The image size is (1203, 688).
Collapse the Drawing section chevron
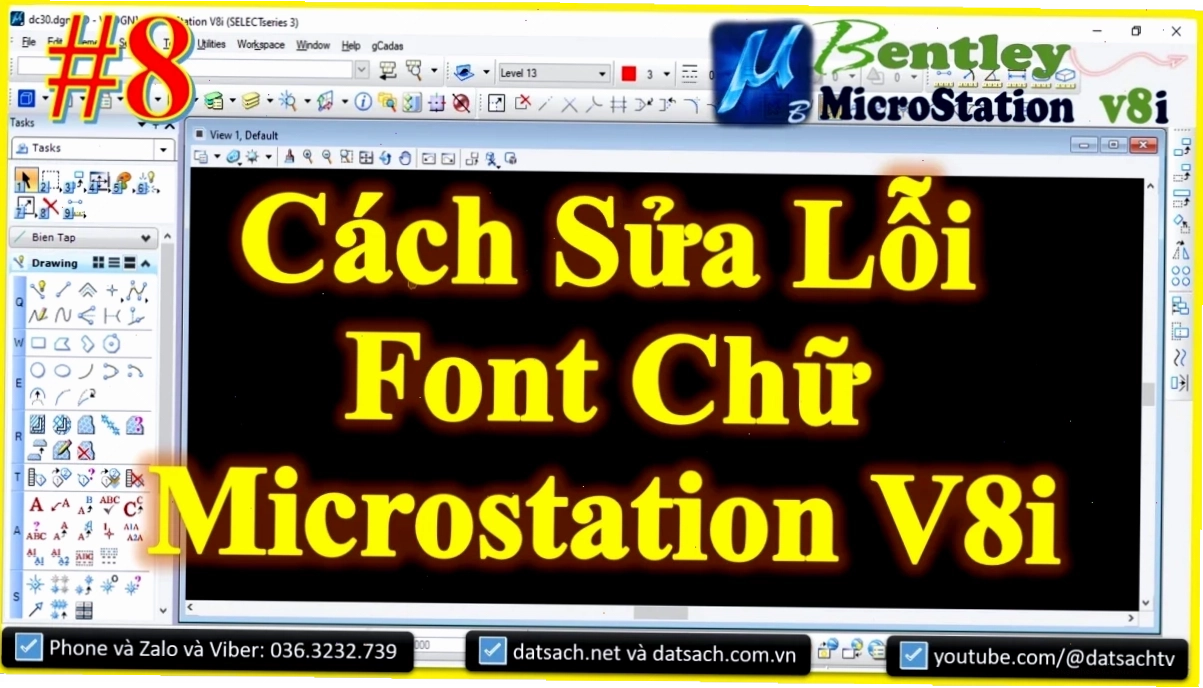145,263
